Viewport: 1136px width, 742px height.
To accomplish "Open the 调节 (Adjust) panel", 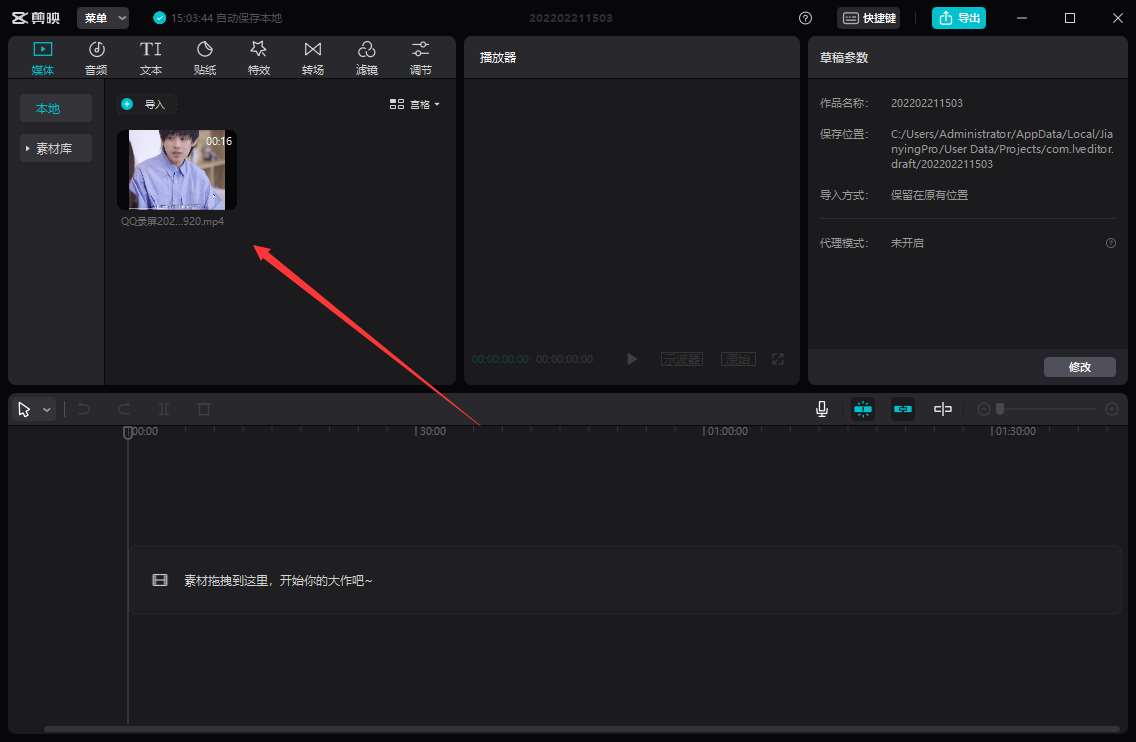I will click(x=420, y=55).
